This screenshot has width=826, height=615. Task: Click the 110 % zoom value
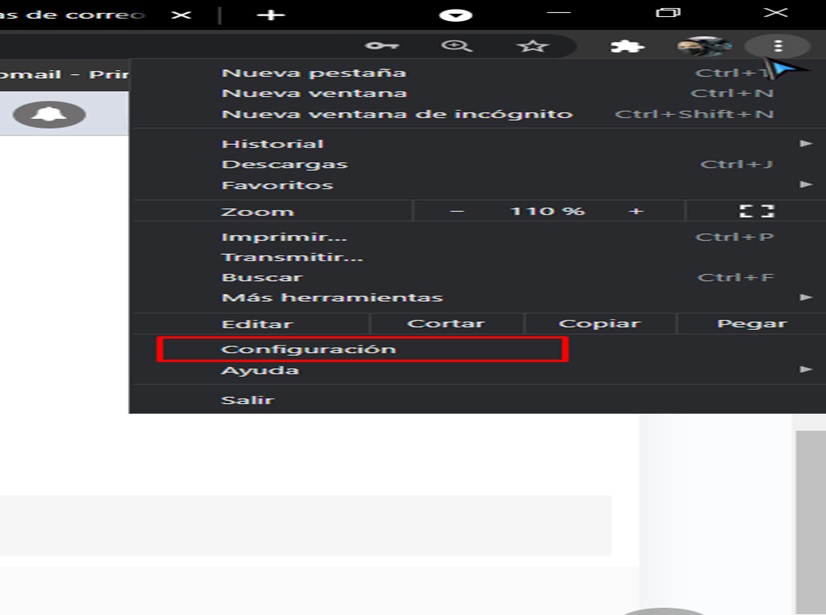(x=547, y=211)
